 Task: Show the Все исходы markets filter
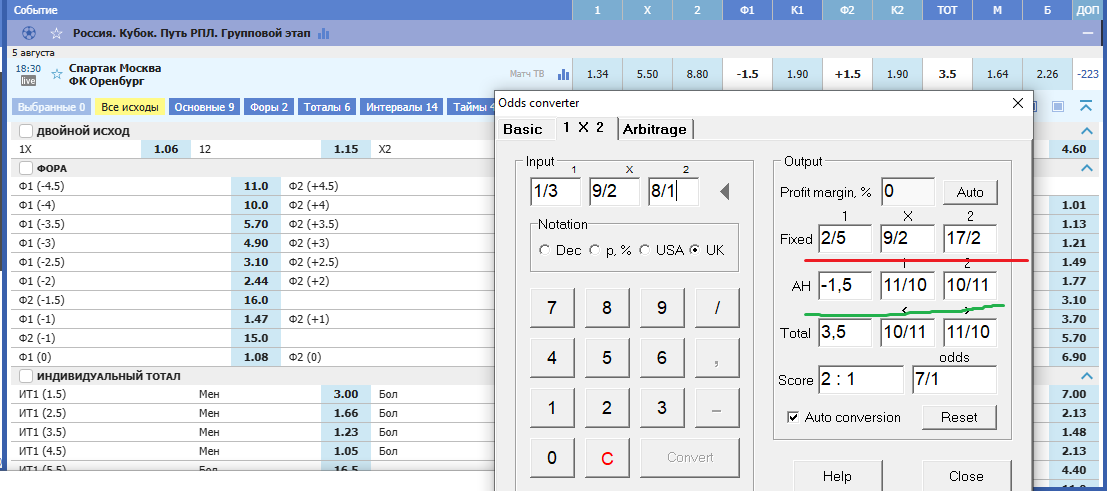point(130,107)
